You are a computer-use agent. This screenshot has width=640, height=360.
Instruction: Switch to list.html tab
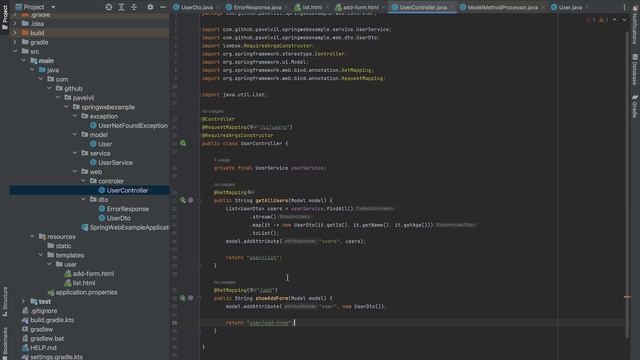312,7
